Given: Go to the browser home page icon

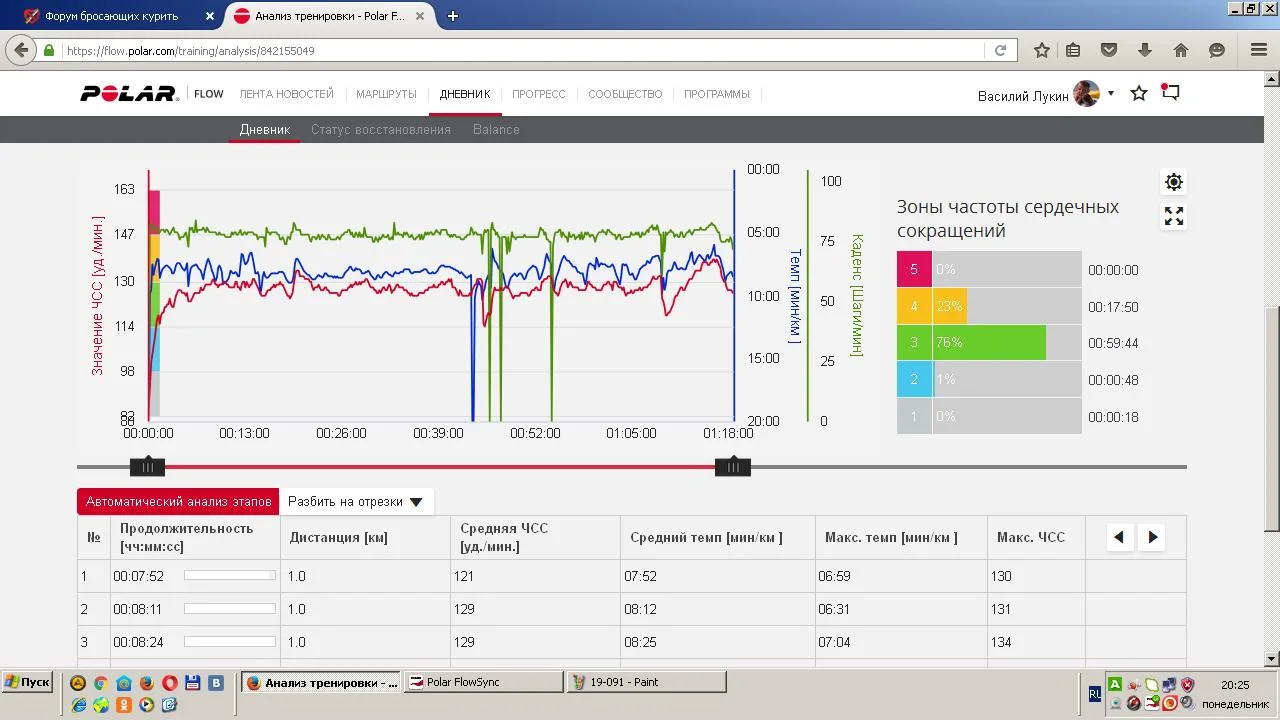Looking at the screenshot, I should pyautogui.click(x=1181, y=50).
